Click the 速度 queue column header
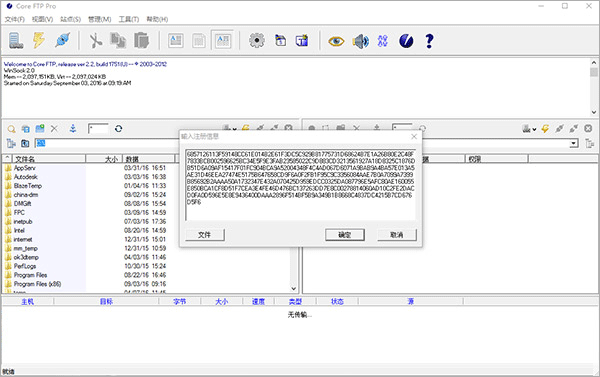 (258, 302)
